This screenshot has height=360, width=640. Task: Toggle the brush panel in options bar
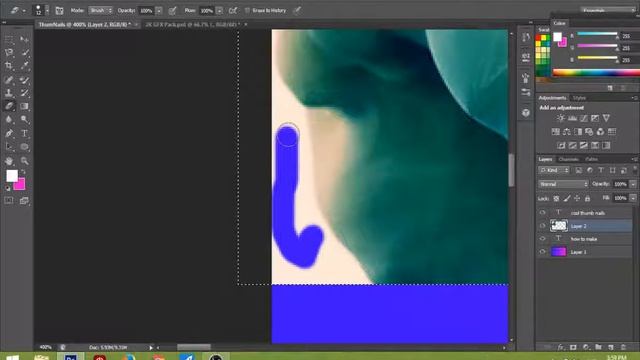(x=59, y=11)
